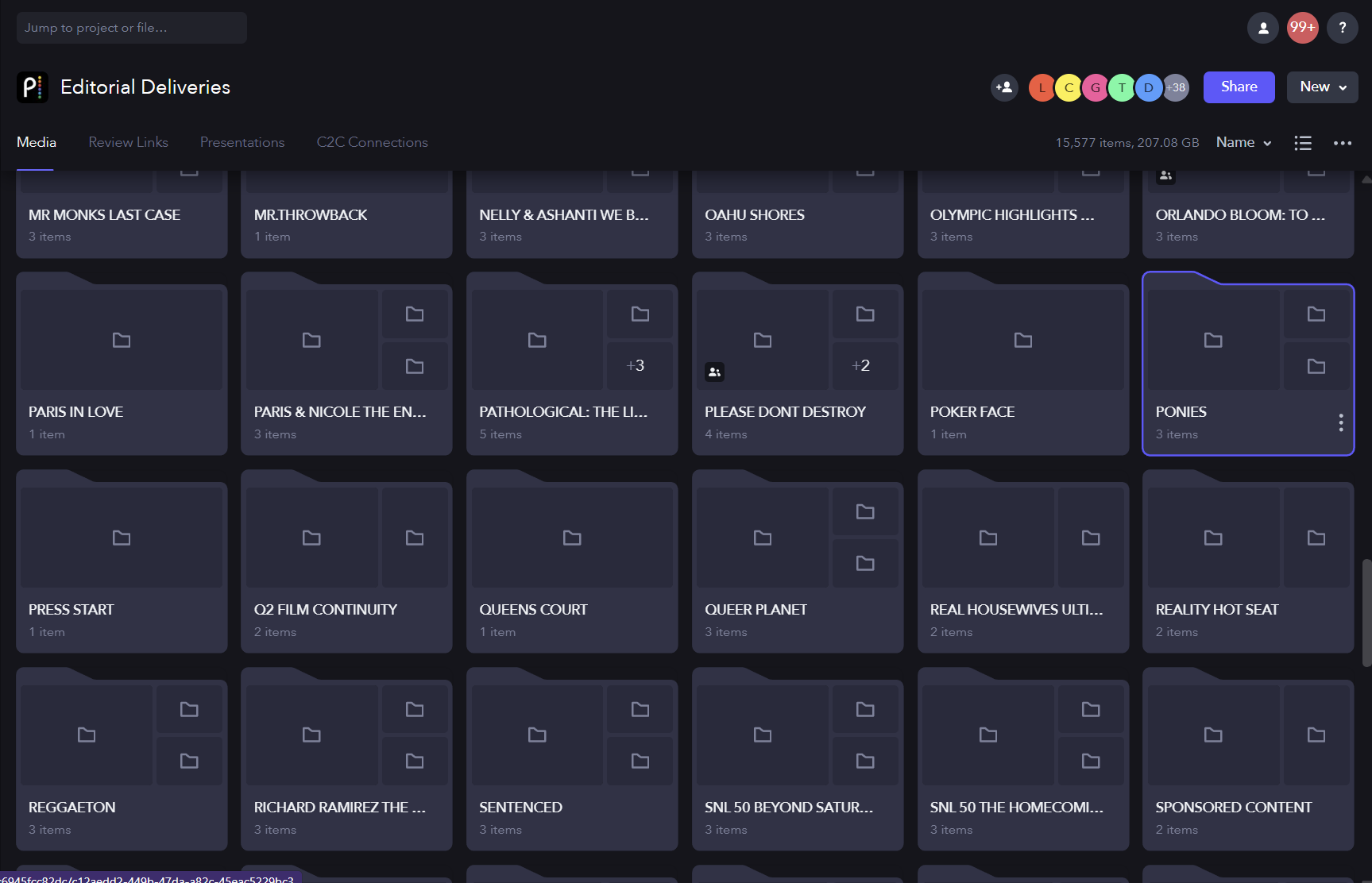Open the REALITY HOT SEAT folder
The image size is (1372, 883).
click(1248, 561)
